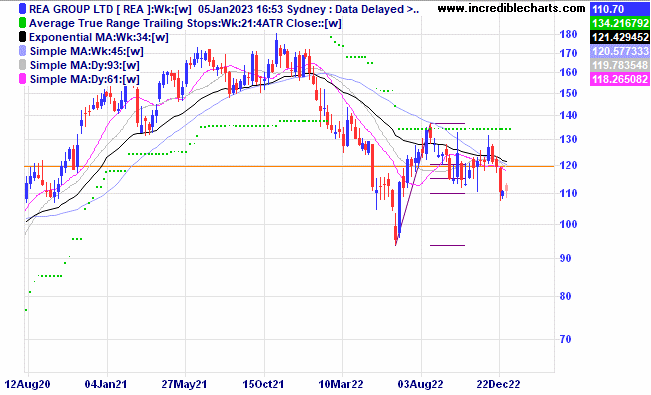651x395 pixels.
Task: Click the 04Jan21 date axis label
Action: 105,384
